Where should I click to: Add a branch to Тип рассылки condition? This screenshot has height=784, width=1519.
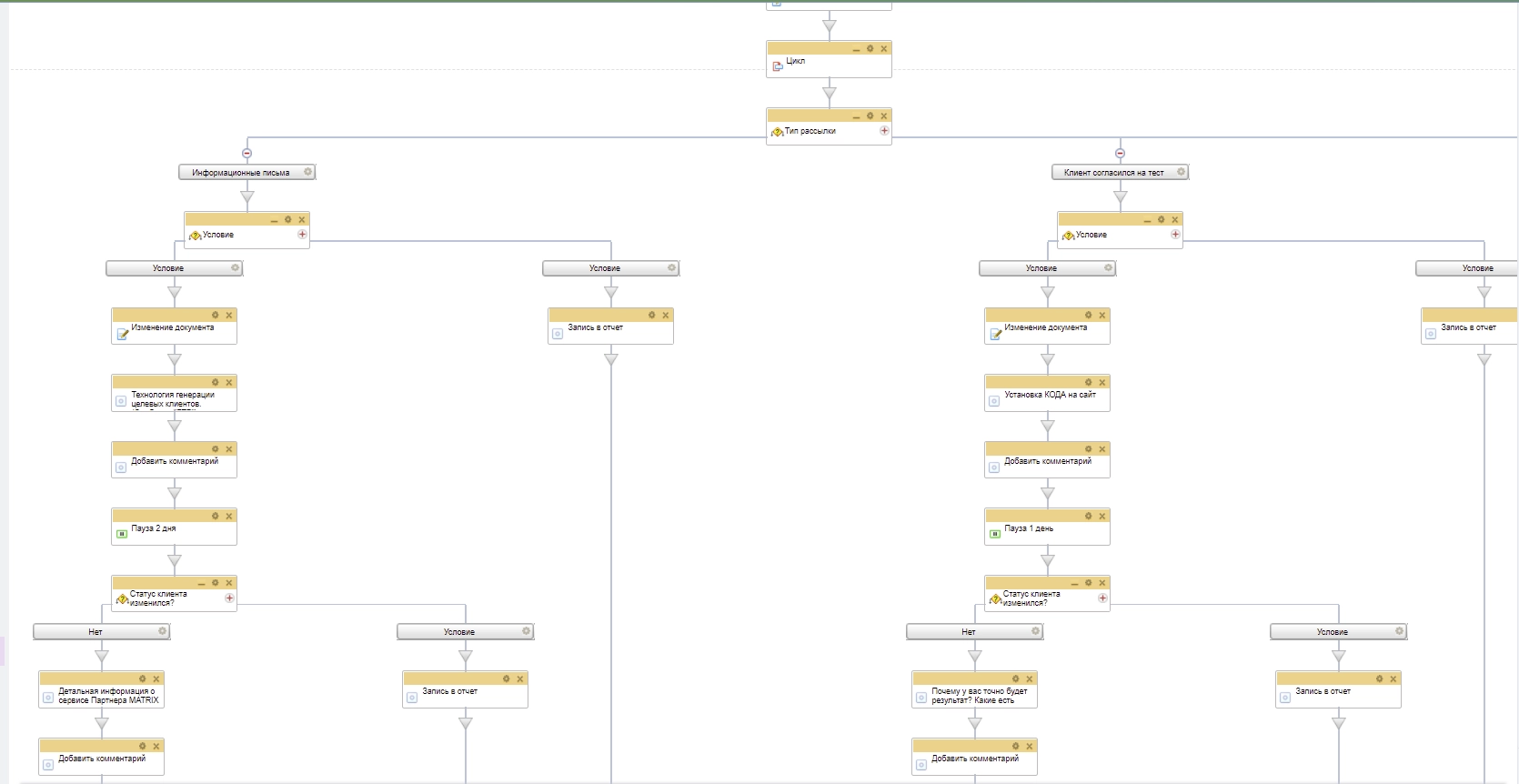[884, 131]
